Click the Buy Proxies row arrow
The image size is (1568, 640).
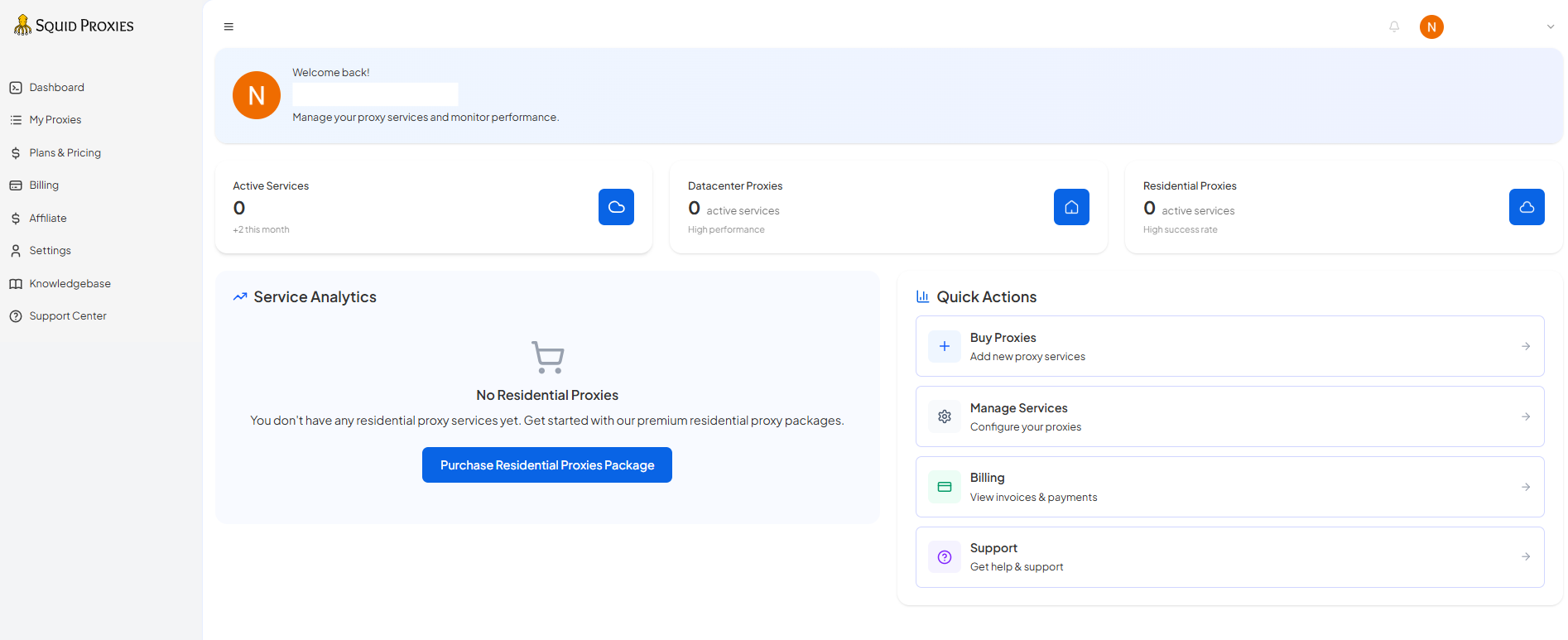pos(1526,346)
